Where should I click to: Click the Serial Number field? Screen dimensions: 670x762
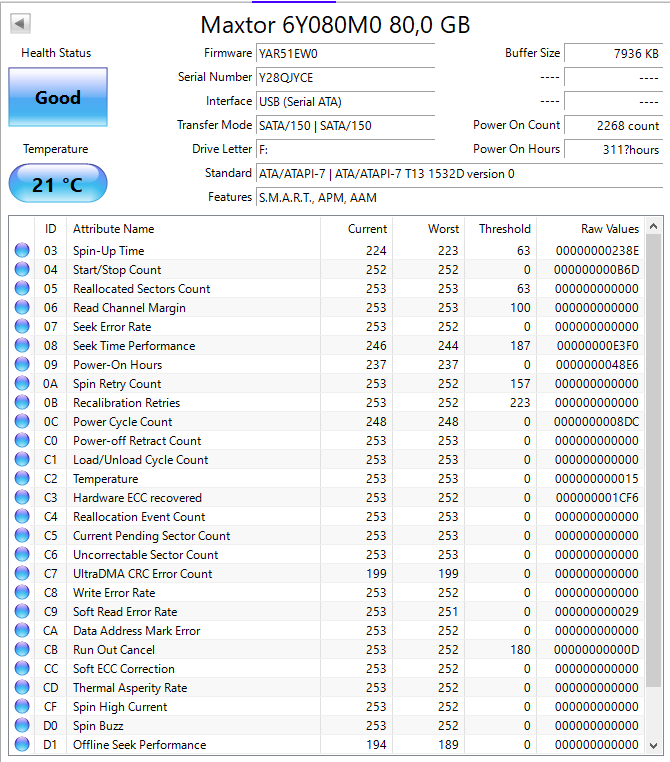tap(345, 78)
